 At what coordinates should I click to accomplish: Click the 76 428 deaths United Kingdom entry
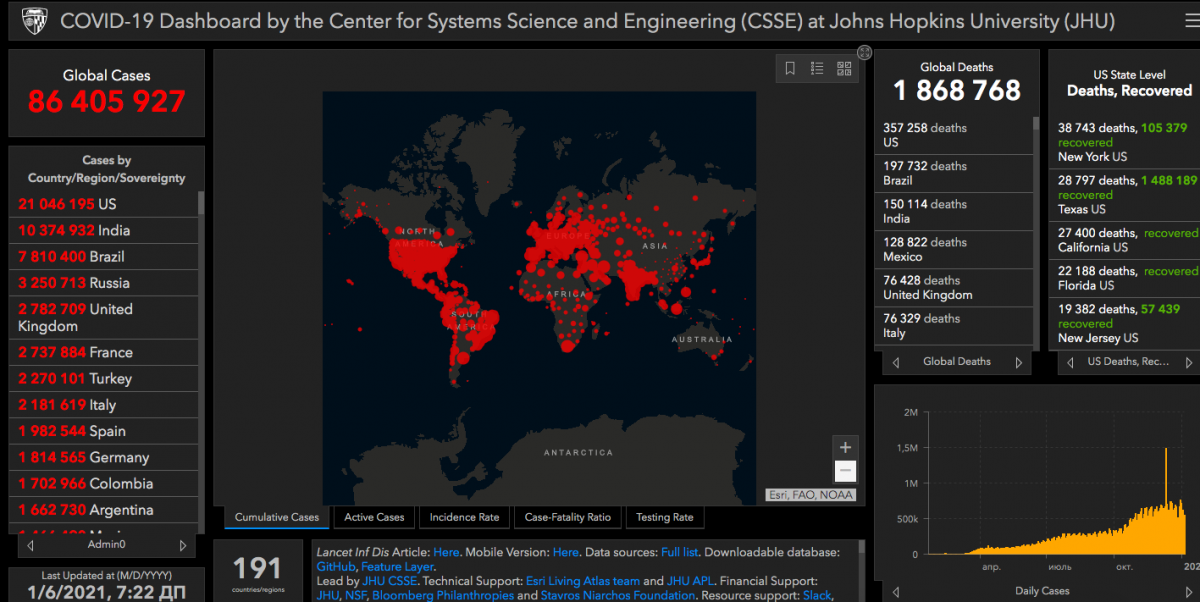tap(955, 287)
